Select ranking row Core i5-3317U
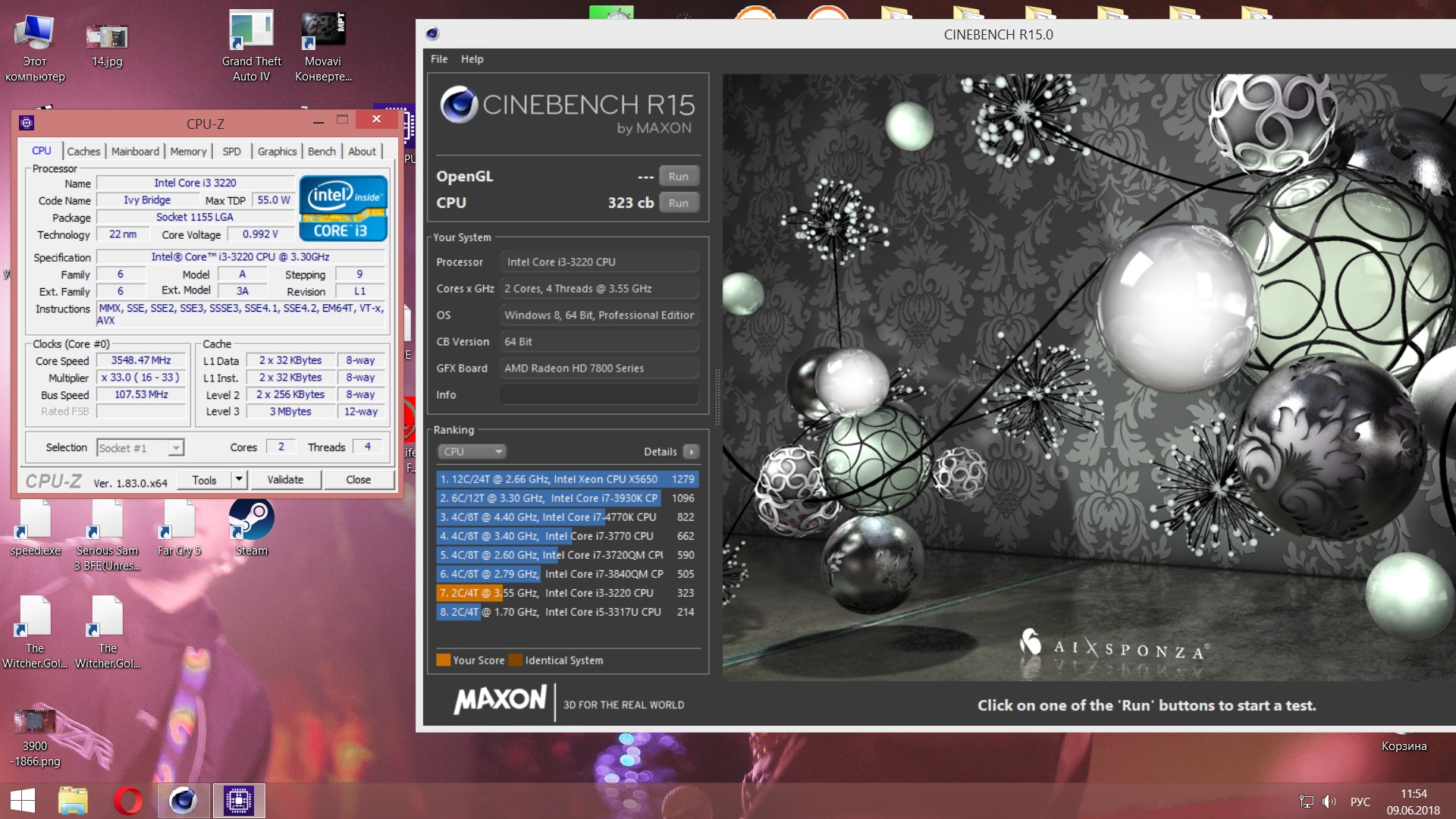The height and width of the screenshot is (819, 1456). (567, 612)
